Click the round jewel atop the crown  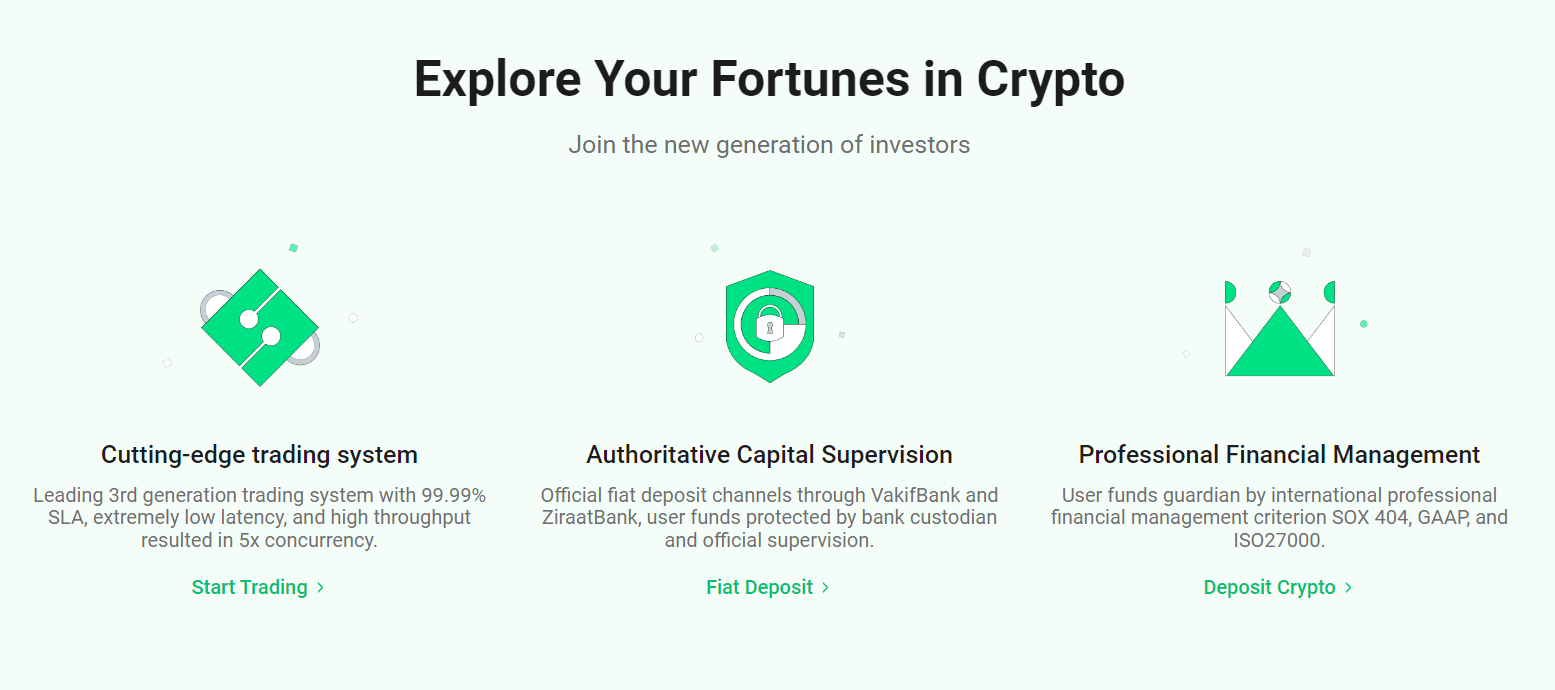coord(1280,292)
